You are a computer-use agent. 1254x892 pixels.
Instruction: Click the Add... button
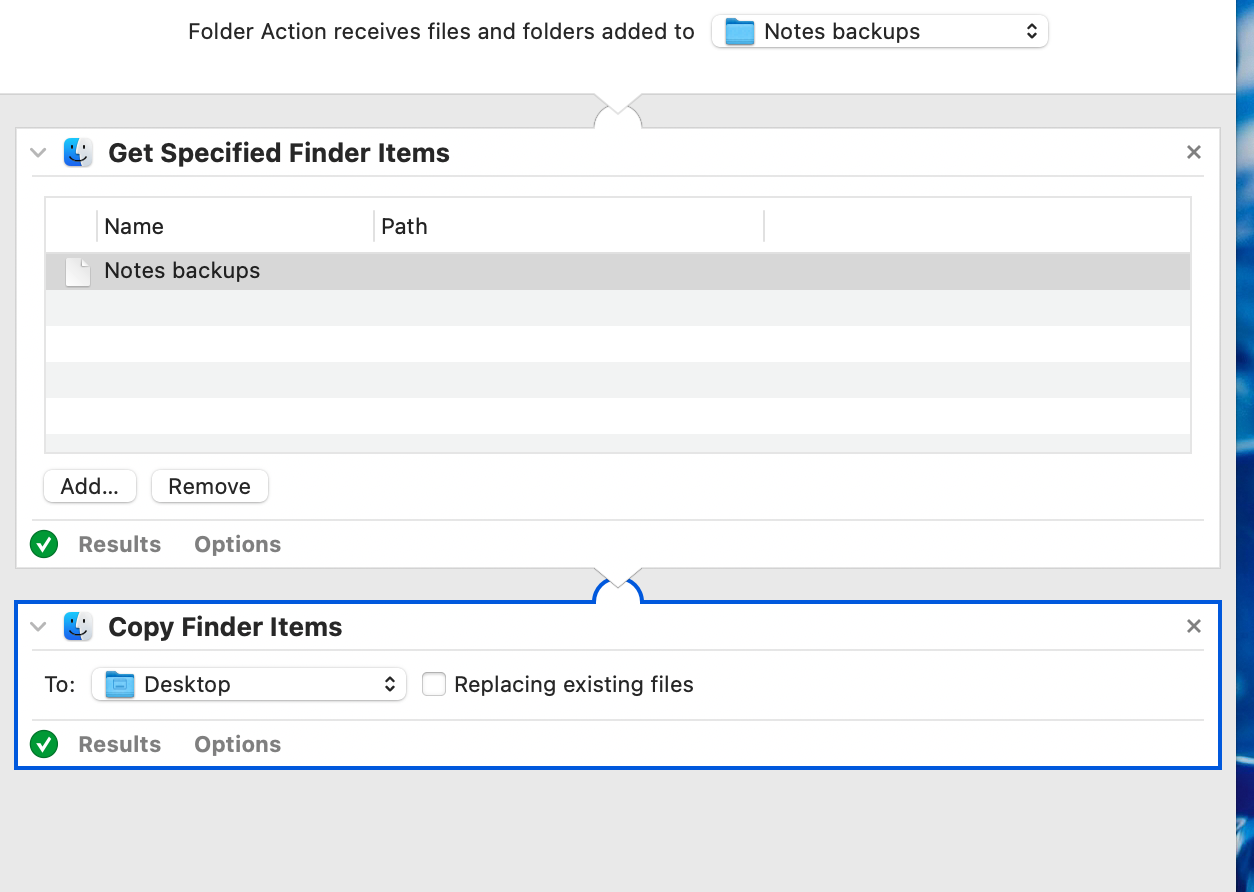[x=89, y=486]
